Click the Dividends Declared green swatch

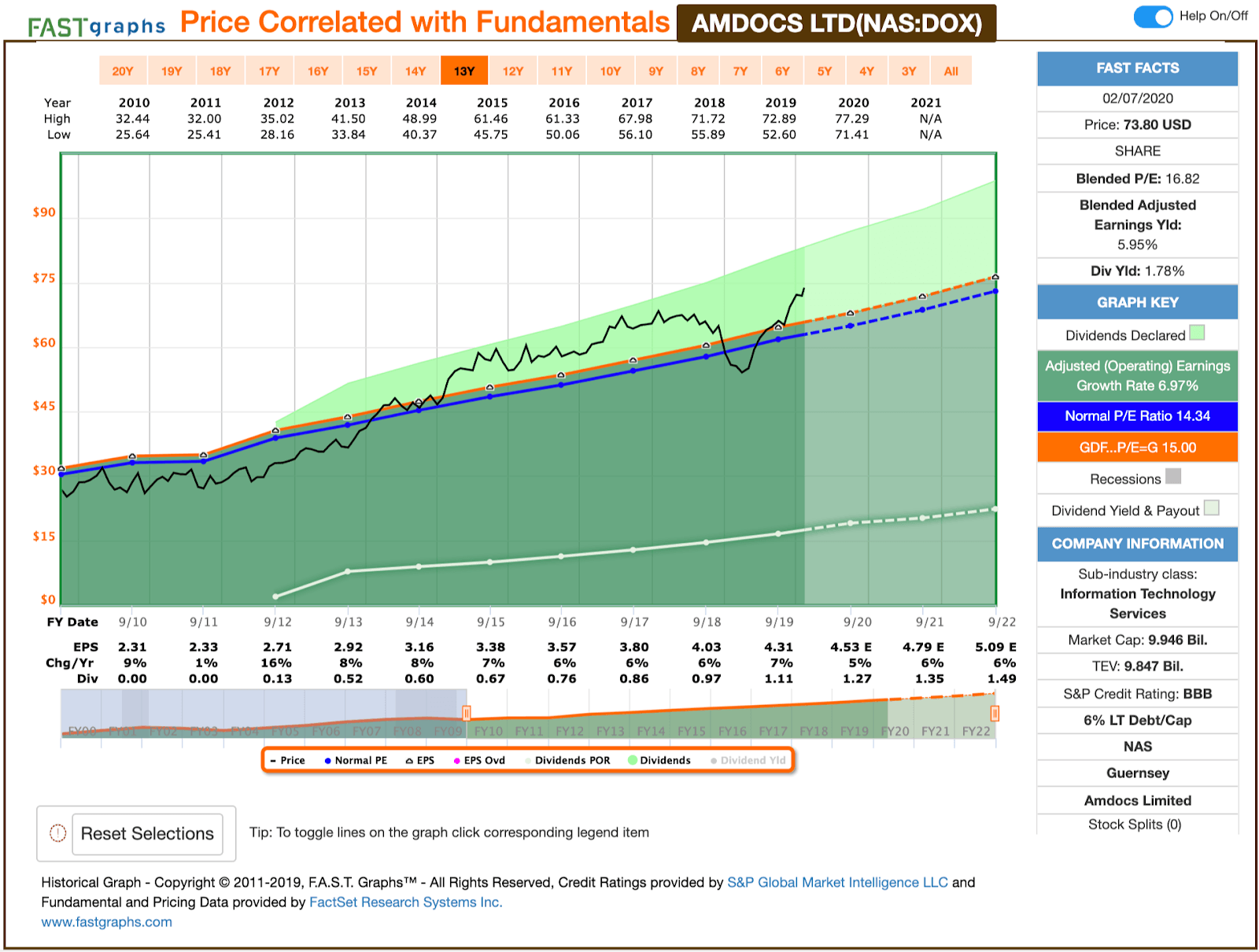pyautogui.click(x=1197, y=333)
